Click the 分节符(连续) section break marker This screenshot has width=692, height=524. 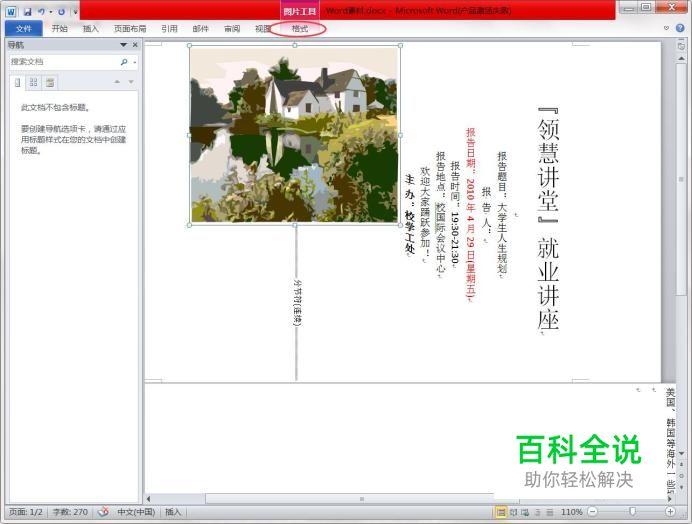(x=297, y=303)
